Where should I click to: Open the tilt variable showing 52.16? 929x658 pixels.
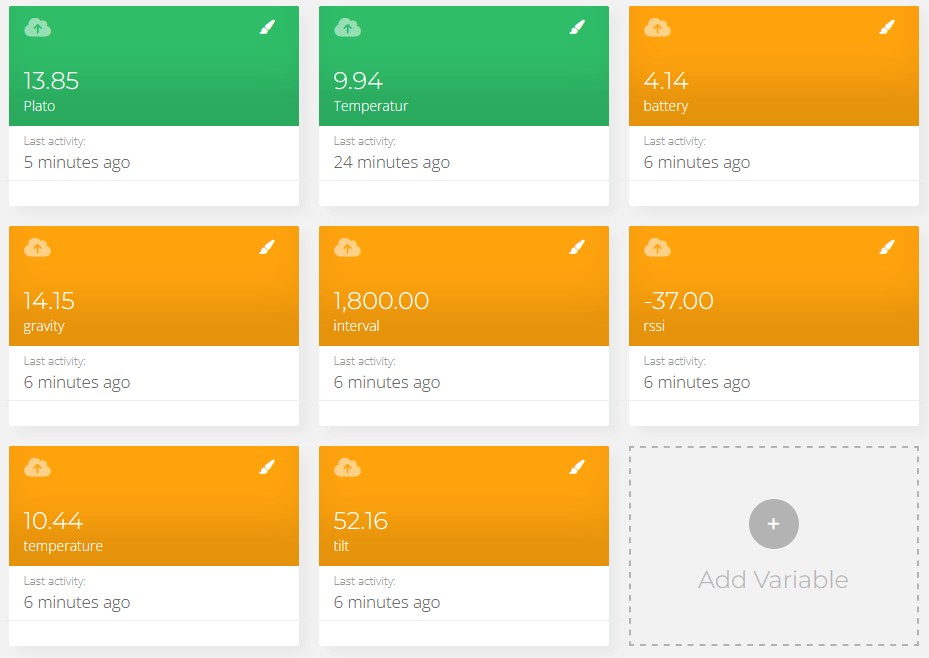click(x=360, y=521)
